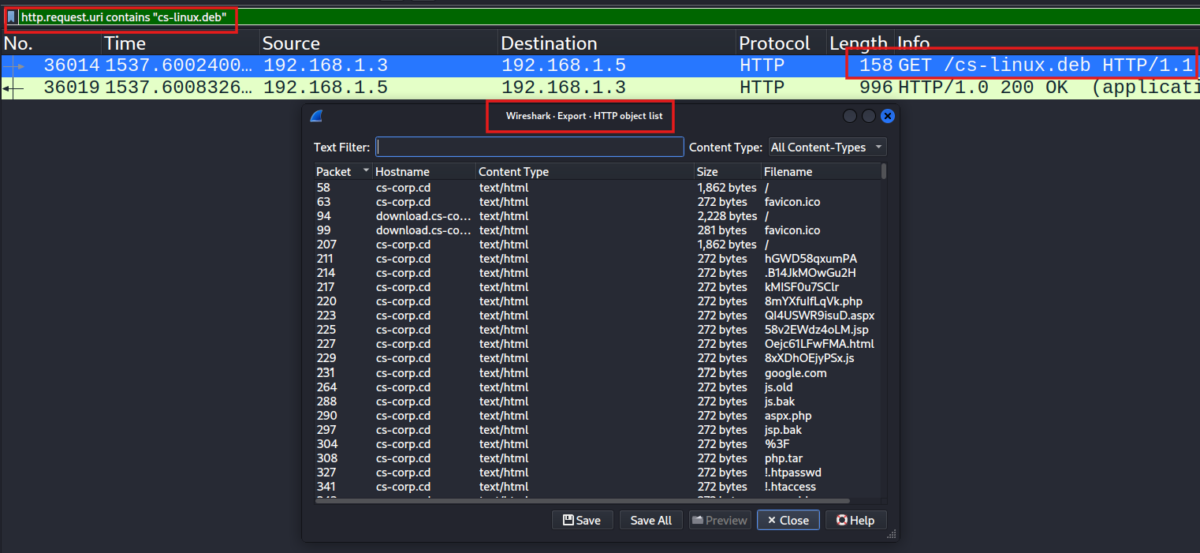This screenshot has height=553, width=1200.
Task: Select the 8mYXfulfLqVk.php file row
Action: tap(597, 301)
